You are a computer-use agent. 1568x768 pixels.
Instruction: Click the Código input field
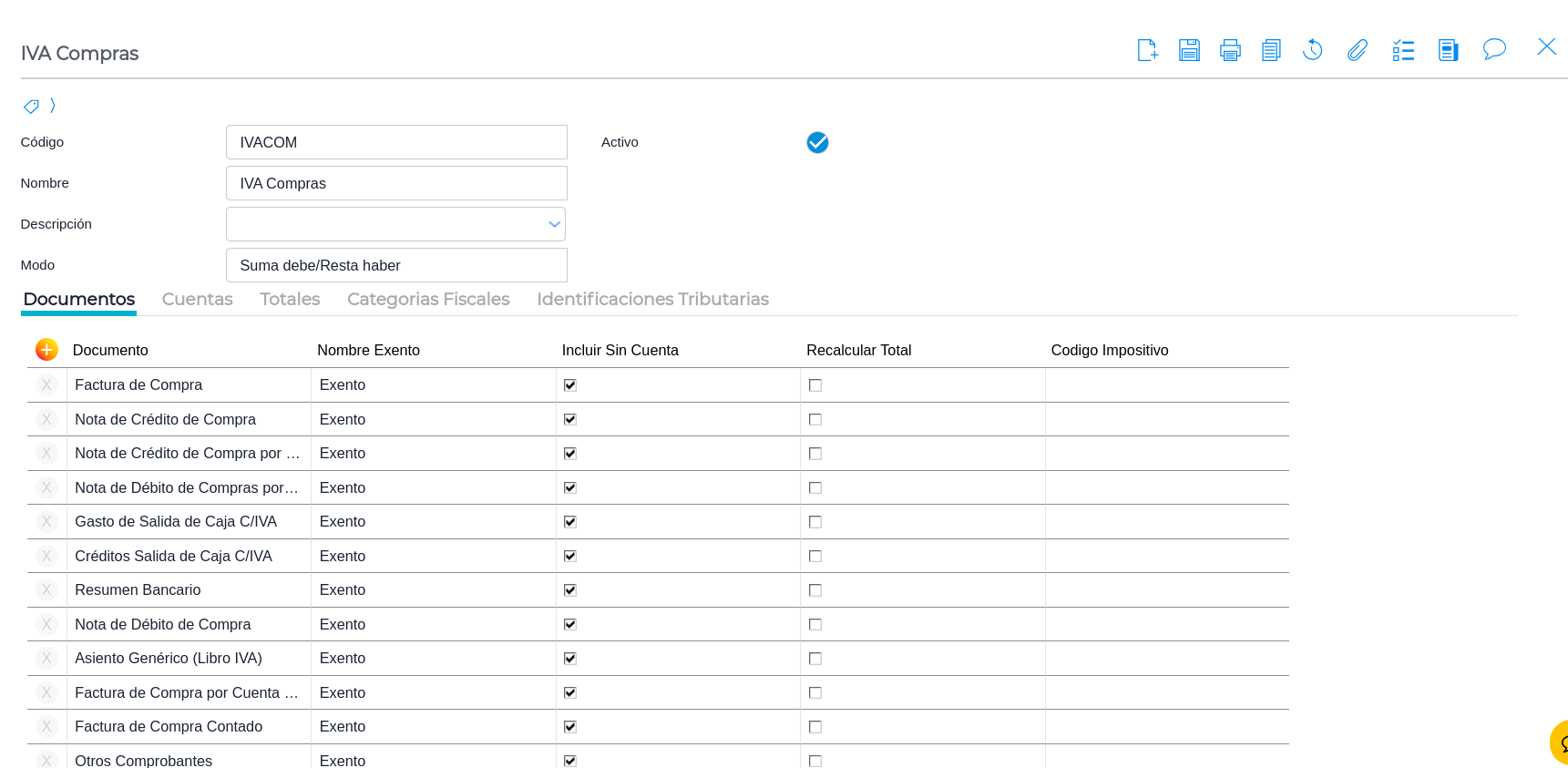396,142
